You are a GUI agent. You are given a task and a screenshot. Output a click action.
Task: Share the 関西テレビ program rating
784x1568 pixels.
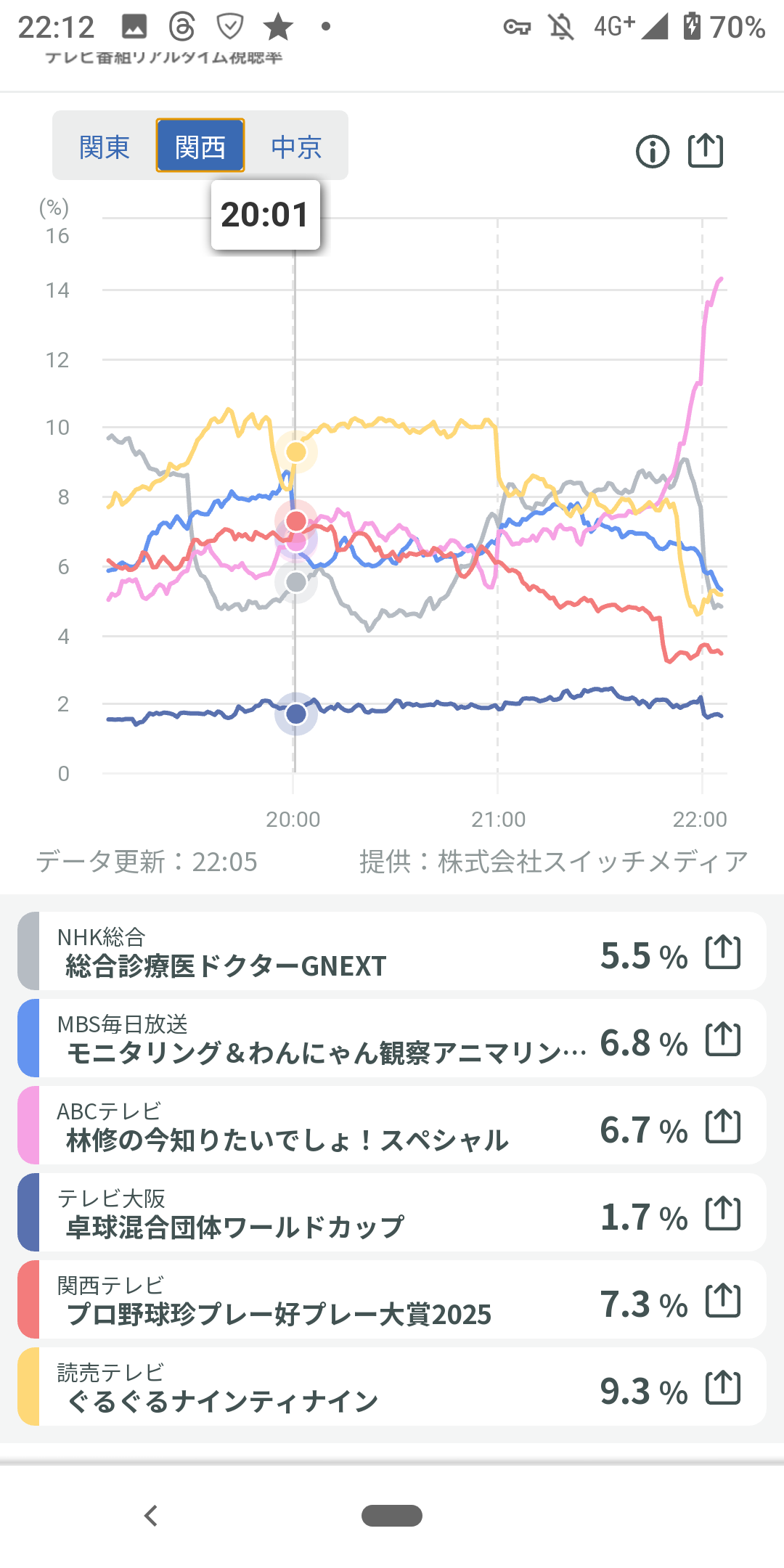click(x=723, y=1300)
